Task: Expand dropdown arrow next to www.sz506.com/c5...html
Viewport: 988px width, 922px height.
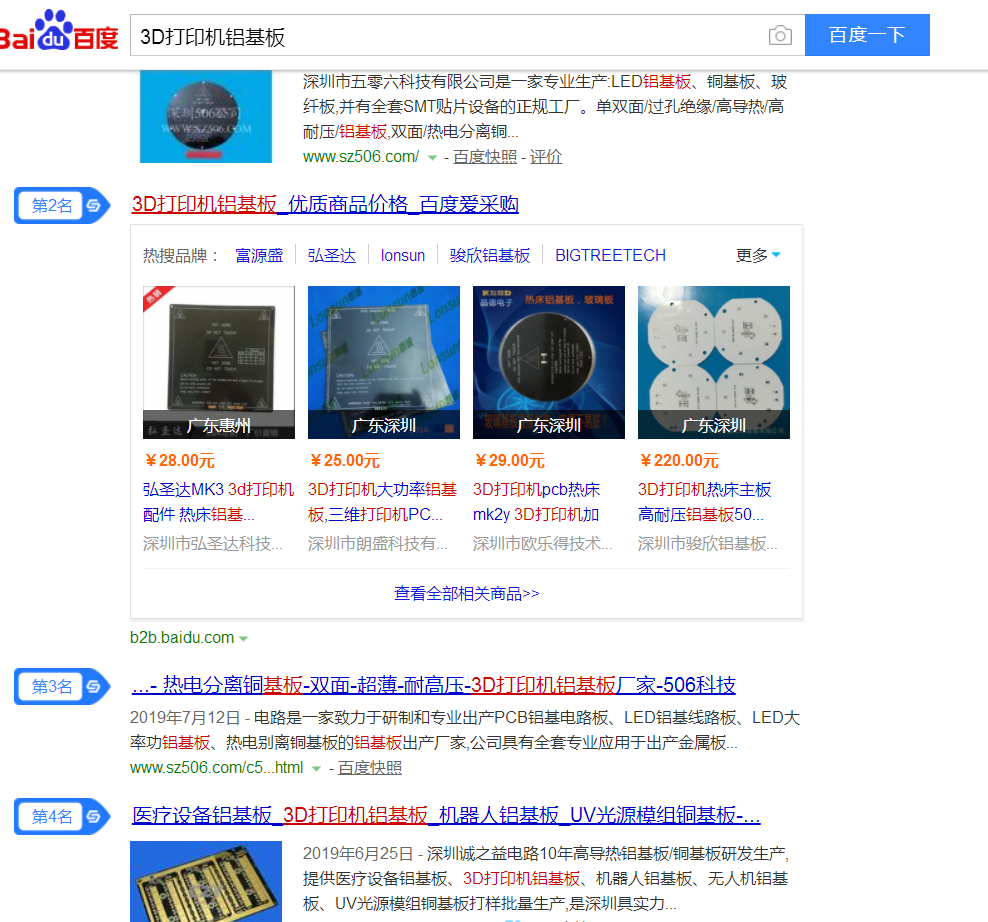Action: pyautogui.click(x=316, y=769)
